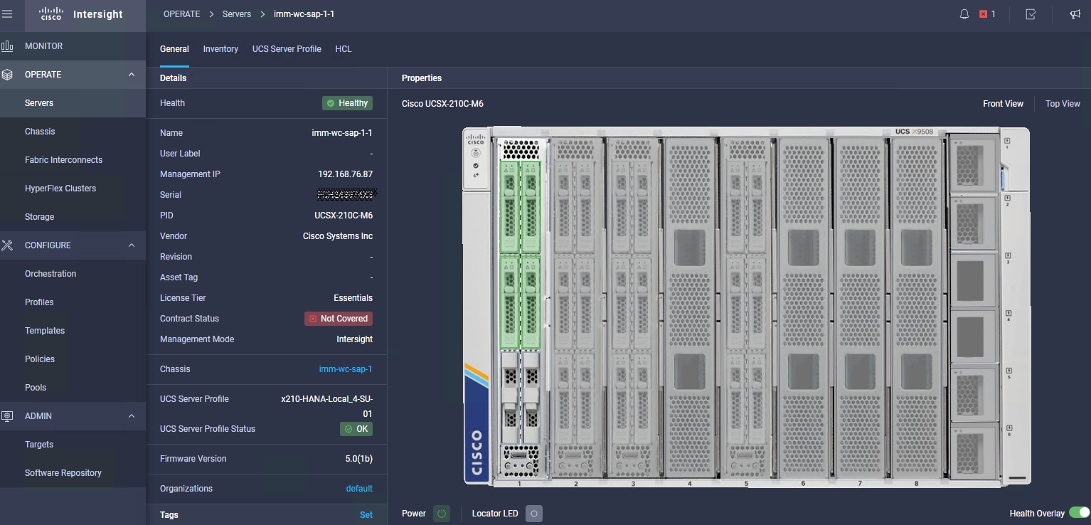Click firmware version 5.0(1b)
Screen dimensions: 1091x525
359,459
